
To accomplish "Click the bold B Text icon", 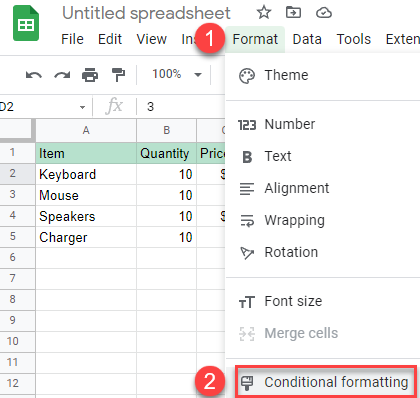I will 247,157.
